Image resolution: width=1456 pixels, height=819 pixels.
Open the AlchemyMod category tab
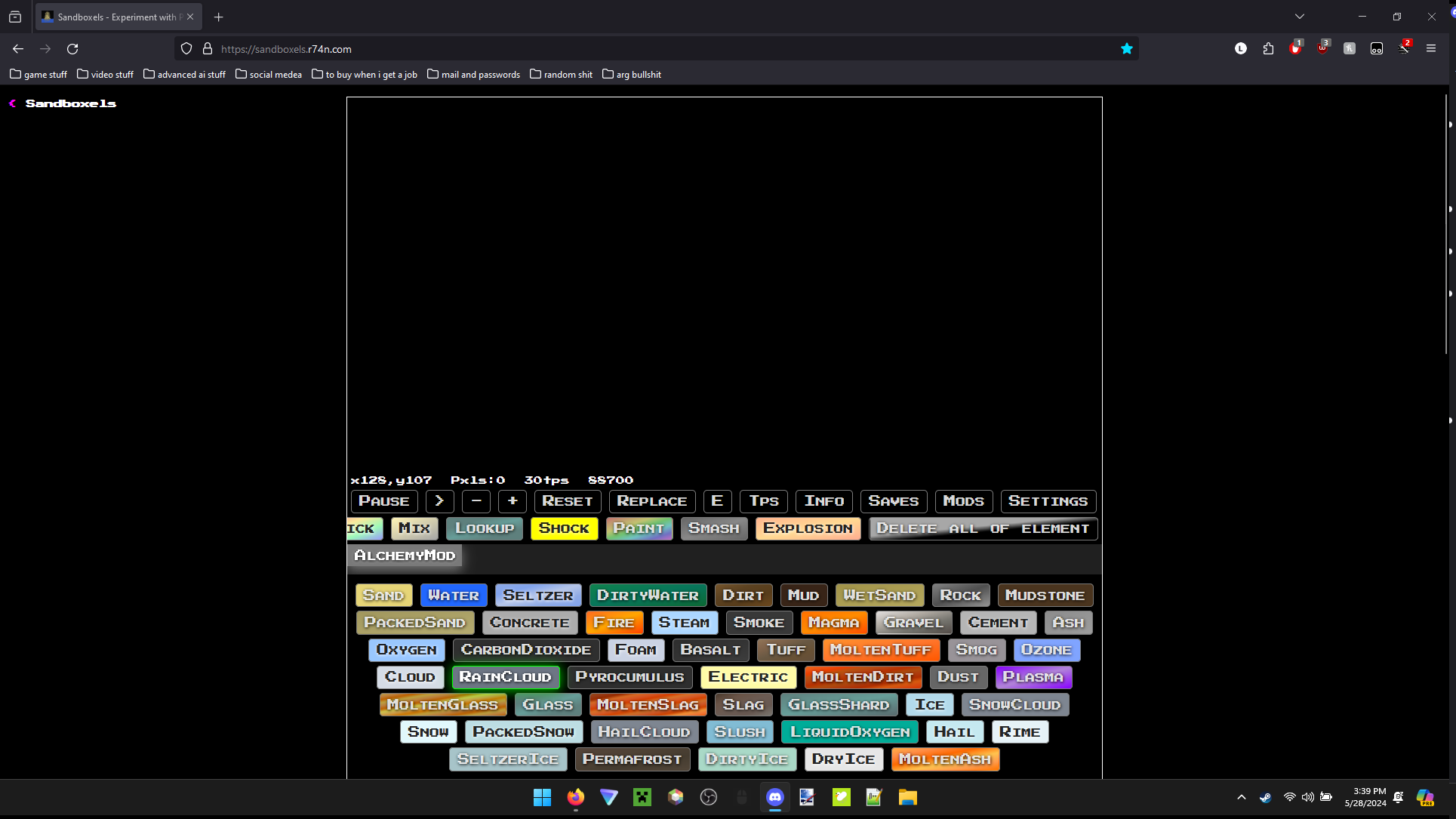pos(405,556)
